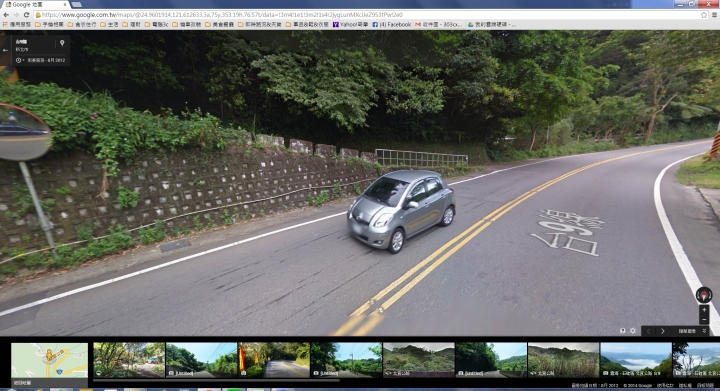Open the 生活 bookmark folder
The image size is (720, 391).
pos(109,24)
